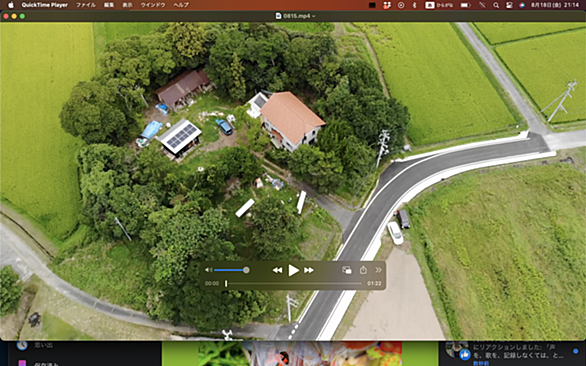Click the rewind button in player controls
This screenshot has height=366, width=586.
pyautogui.click(x=277, y=270)
